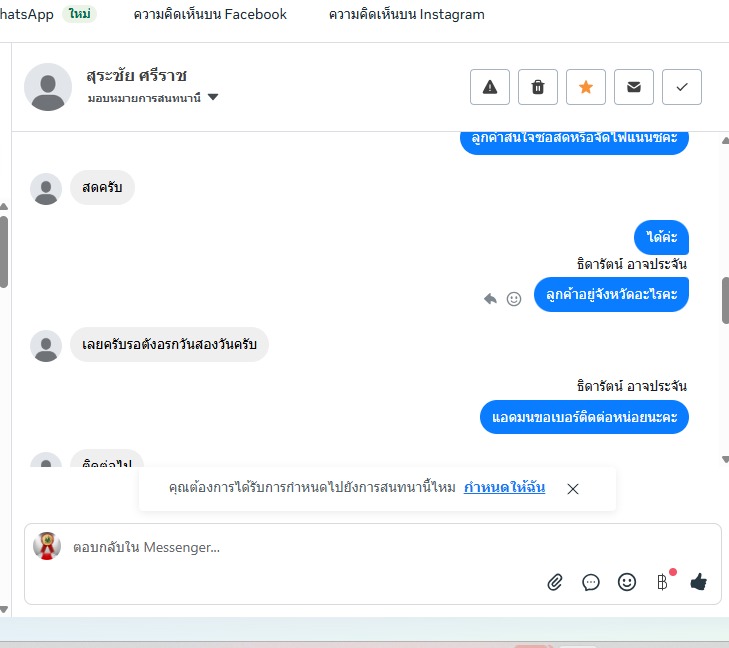Open the Baht payment request icon
729x648 pixels.
[x=663, y=582]
